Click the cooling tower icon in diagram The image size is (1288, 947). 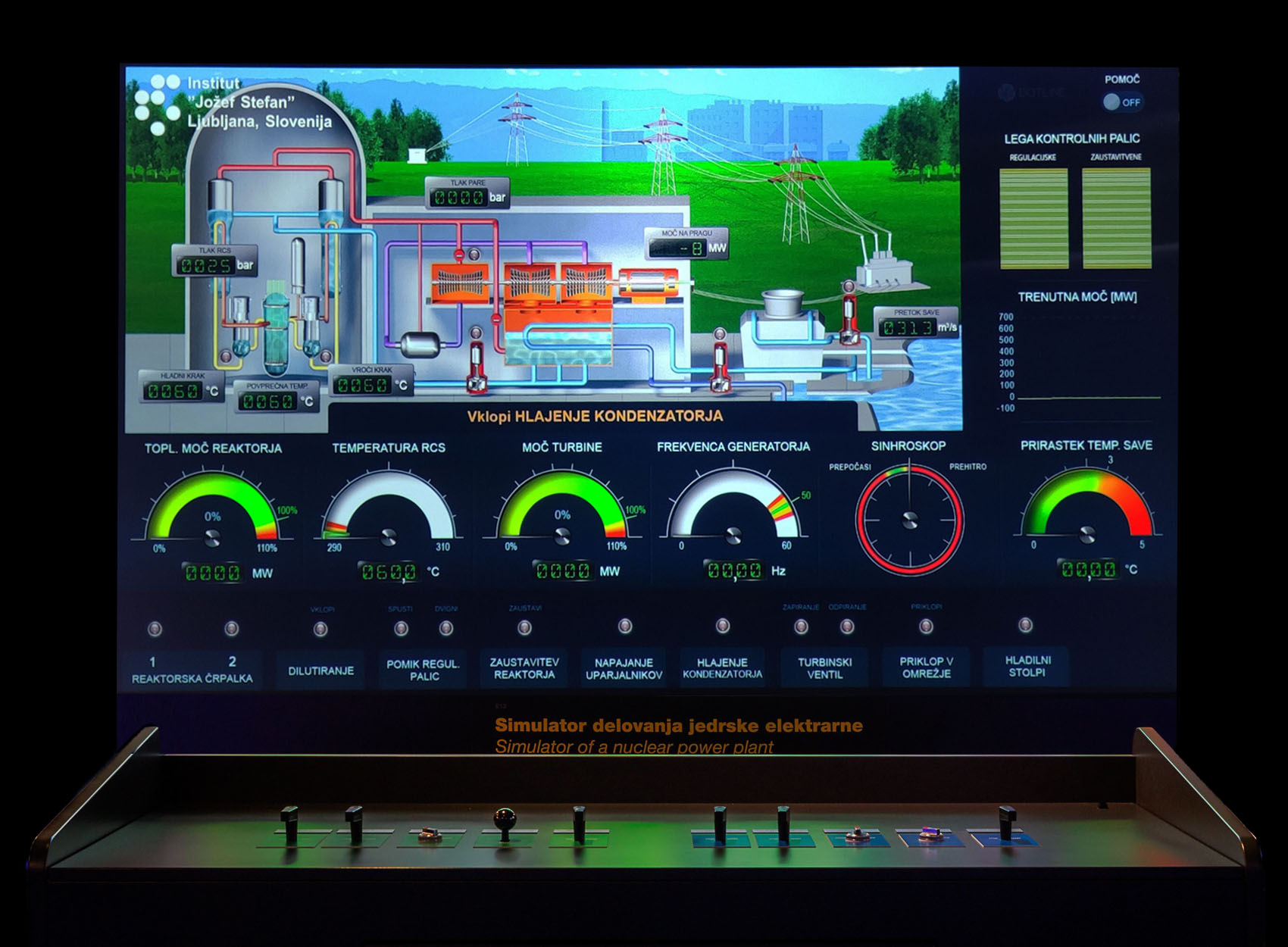(782, 303)
